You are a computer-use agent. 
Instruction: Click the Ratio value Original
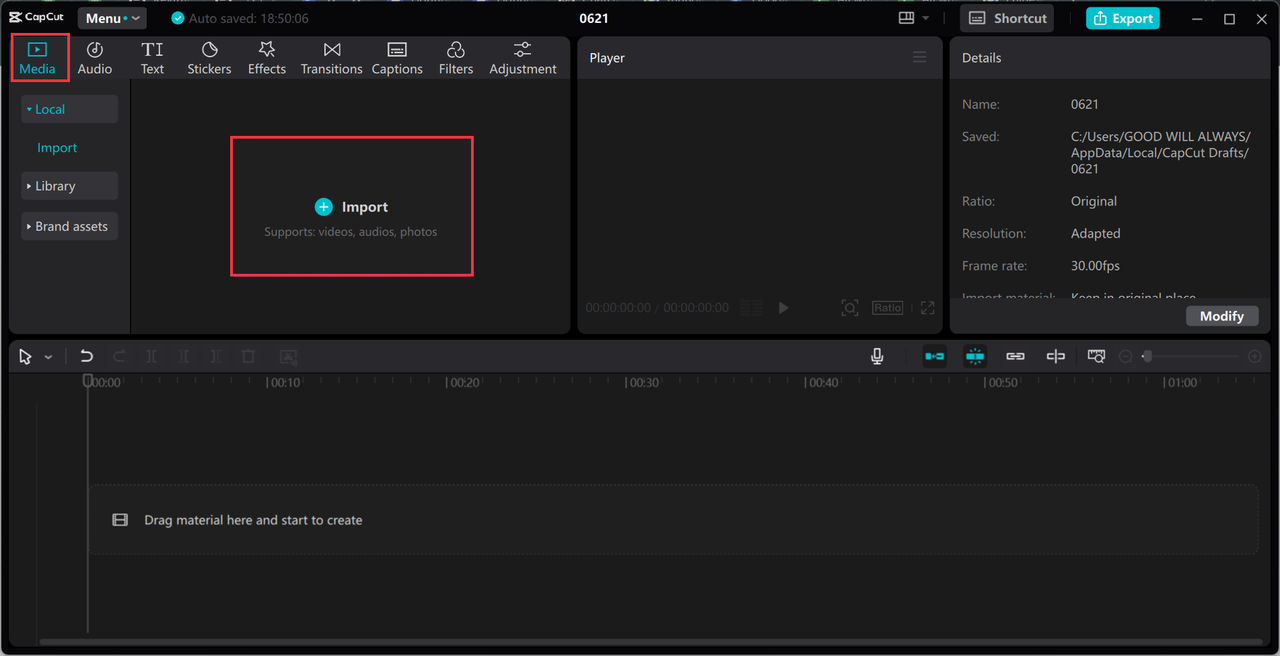(x=1094, y=201)
